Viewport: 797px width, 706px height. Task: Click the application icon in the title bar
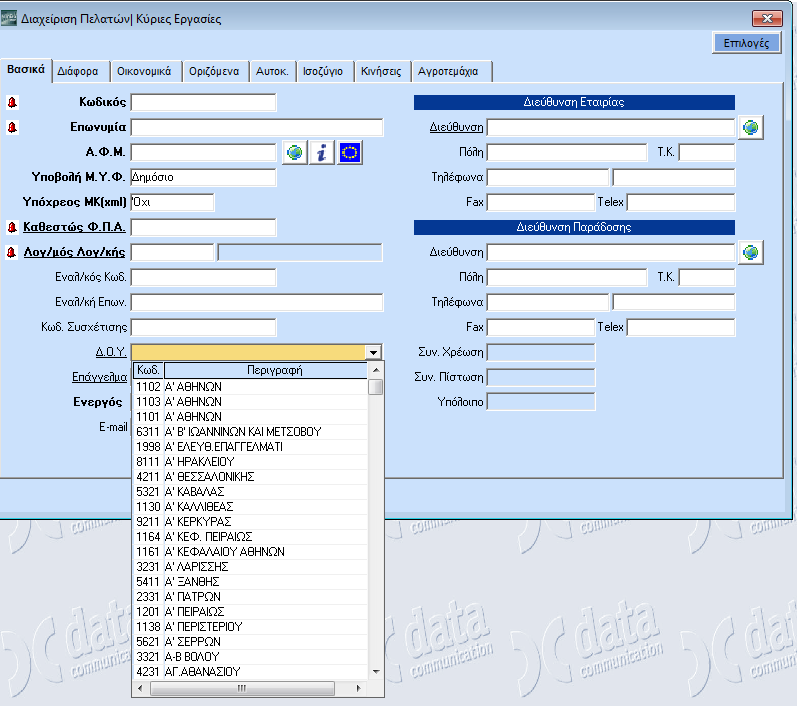8,19
